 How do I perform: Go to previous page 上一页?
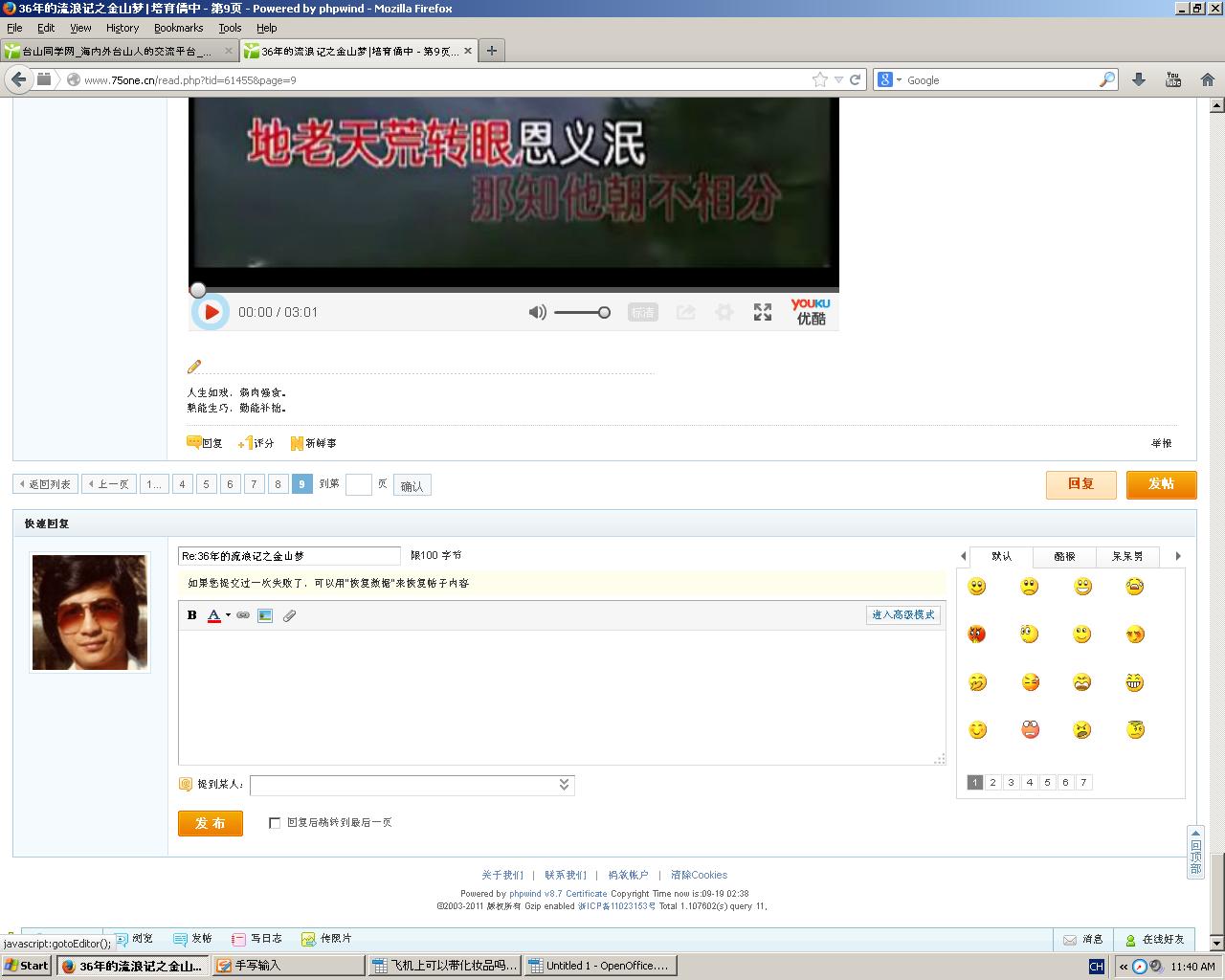tap(108, 484)
